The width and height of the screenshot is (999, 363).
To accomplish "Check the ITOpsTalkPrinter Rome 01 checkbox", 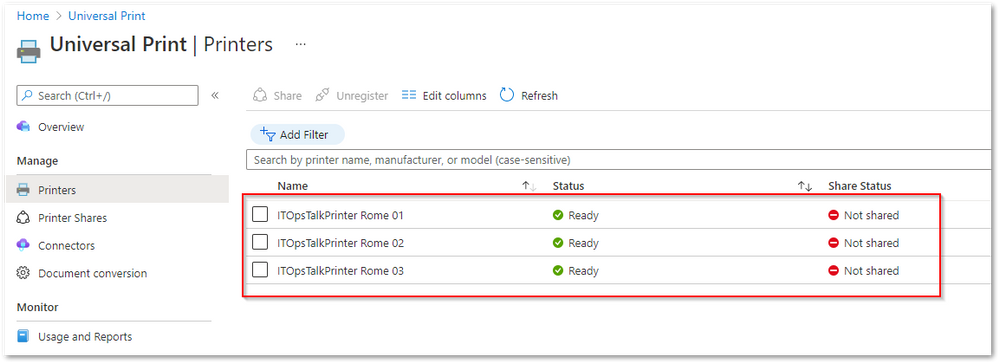I will pyautogui.click(x=260, y=215).
